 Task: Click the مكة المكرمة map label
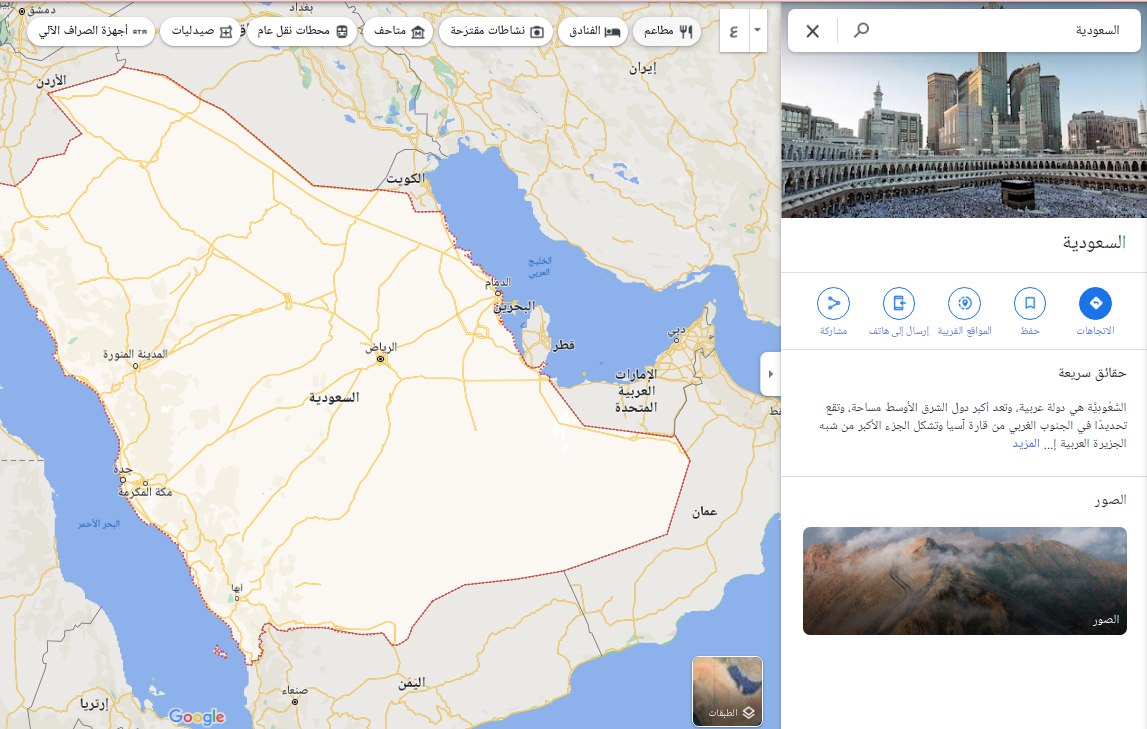point(146,492)
